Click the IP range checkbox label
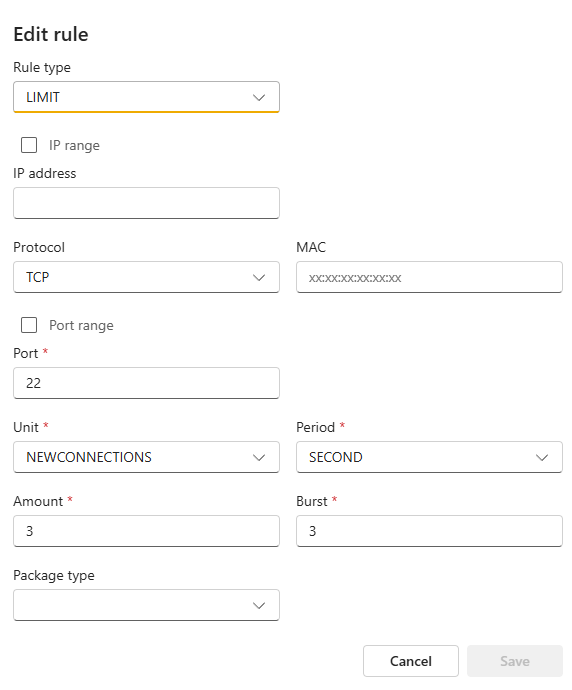 click(74, 145)
